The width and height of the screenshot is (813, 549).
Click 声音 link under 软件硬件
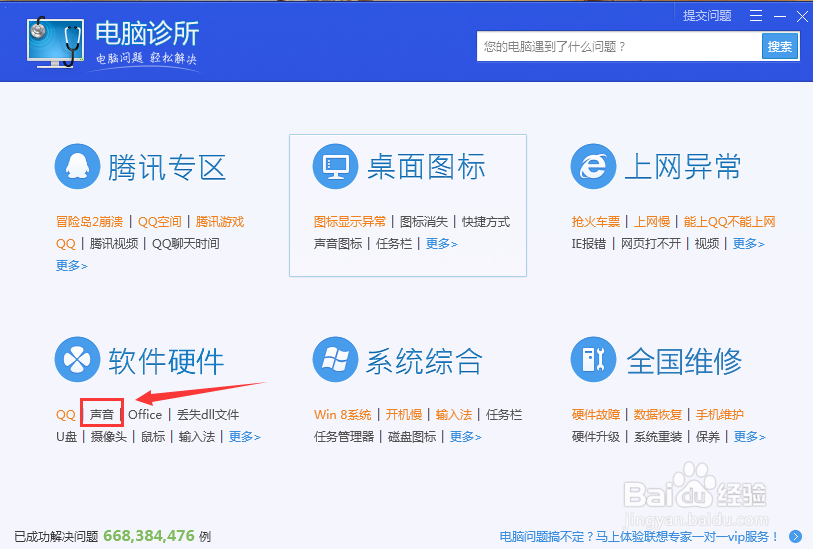[x=102, y=415]
